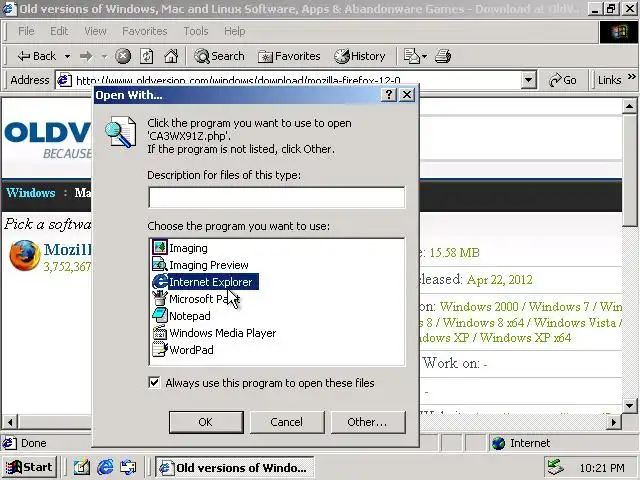Click the page scrollbar down arrow
The height and width of the screenshot is (480, 640).
pos(629,406)
